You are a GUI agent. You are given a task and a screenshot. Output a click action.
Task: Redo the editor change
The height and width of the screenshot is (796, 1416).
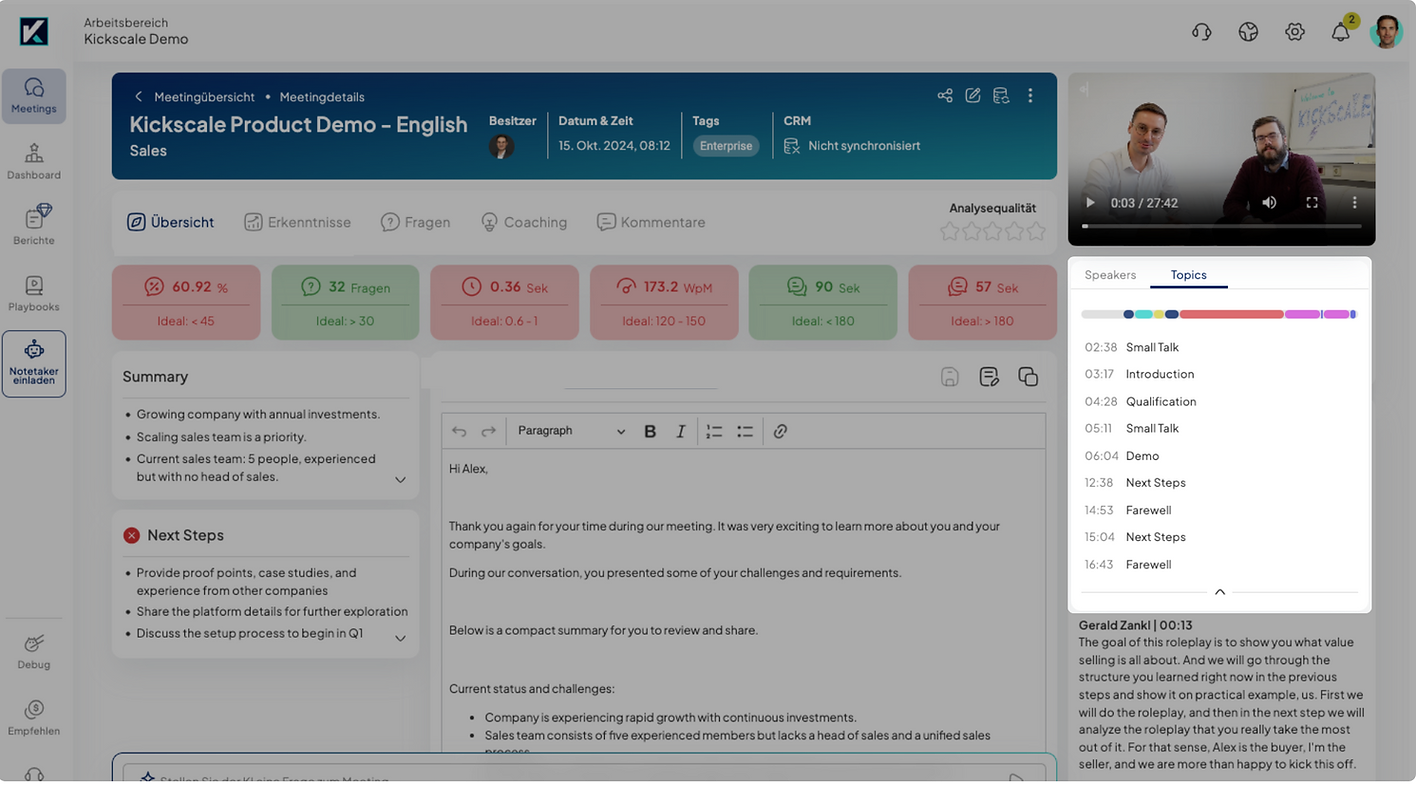pos(488,431)
